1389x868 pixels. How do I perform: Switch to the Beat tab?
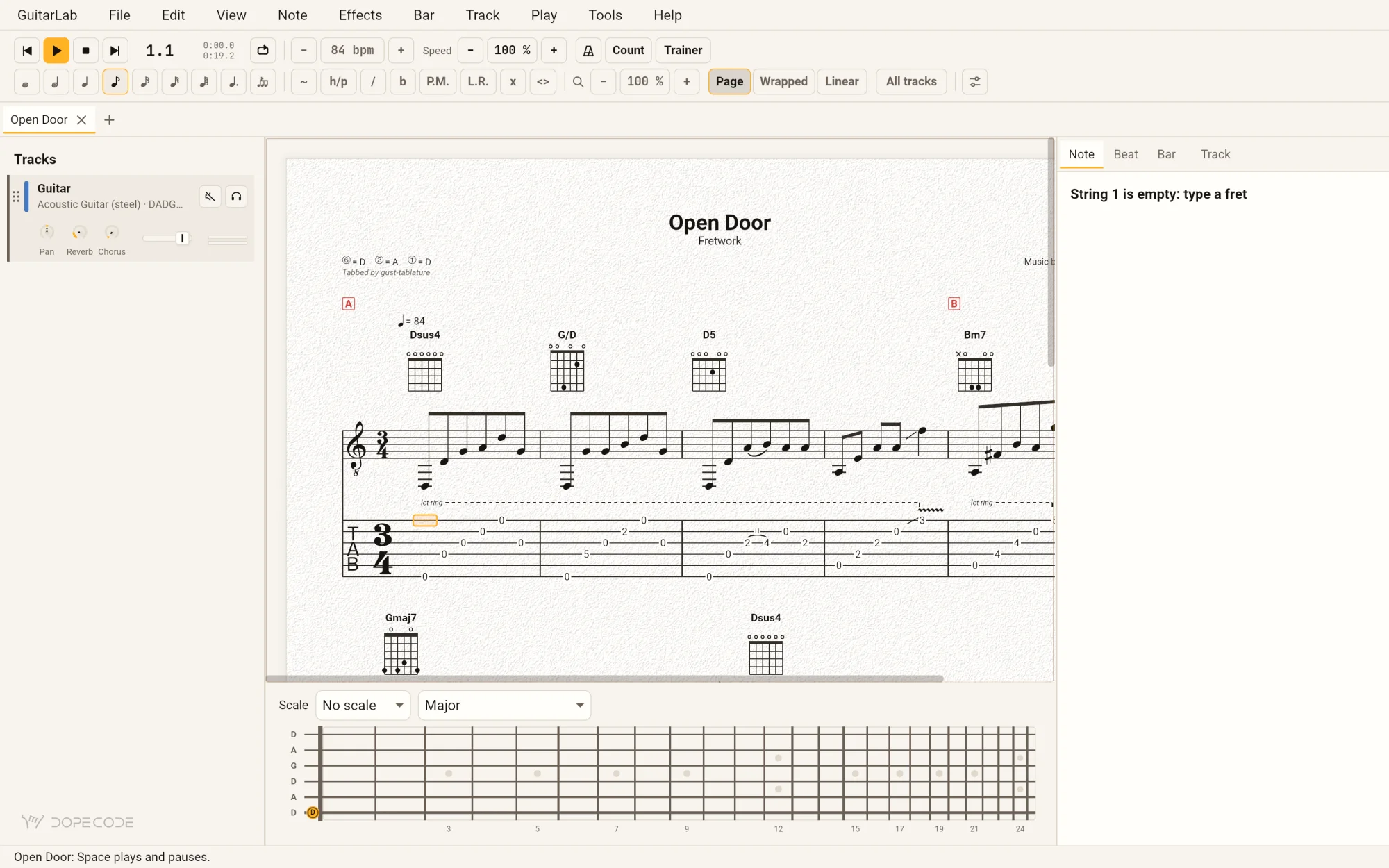[x=1126, y=154]
